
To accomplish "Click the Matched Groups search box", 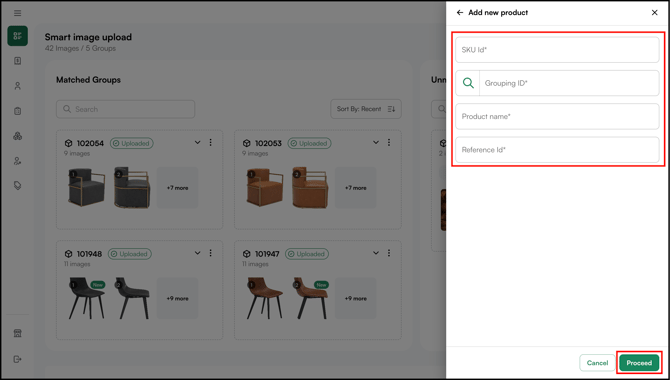I will pyautogui.click(x=126, y=109).
